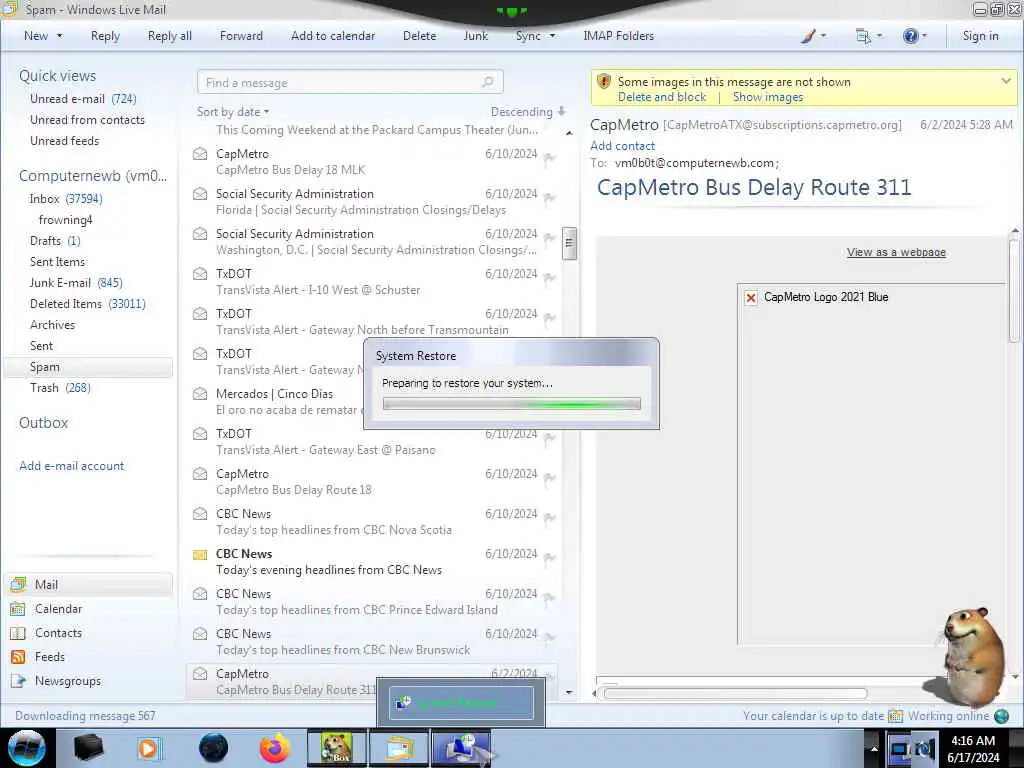Image resolution: width=1024 pixels, height=768 pixels.
Task: Click the search magnifier icon
Action: pos(487,82)
